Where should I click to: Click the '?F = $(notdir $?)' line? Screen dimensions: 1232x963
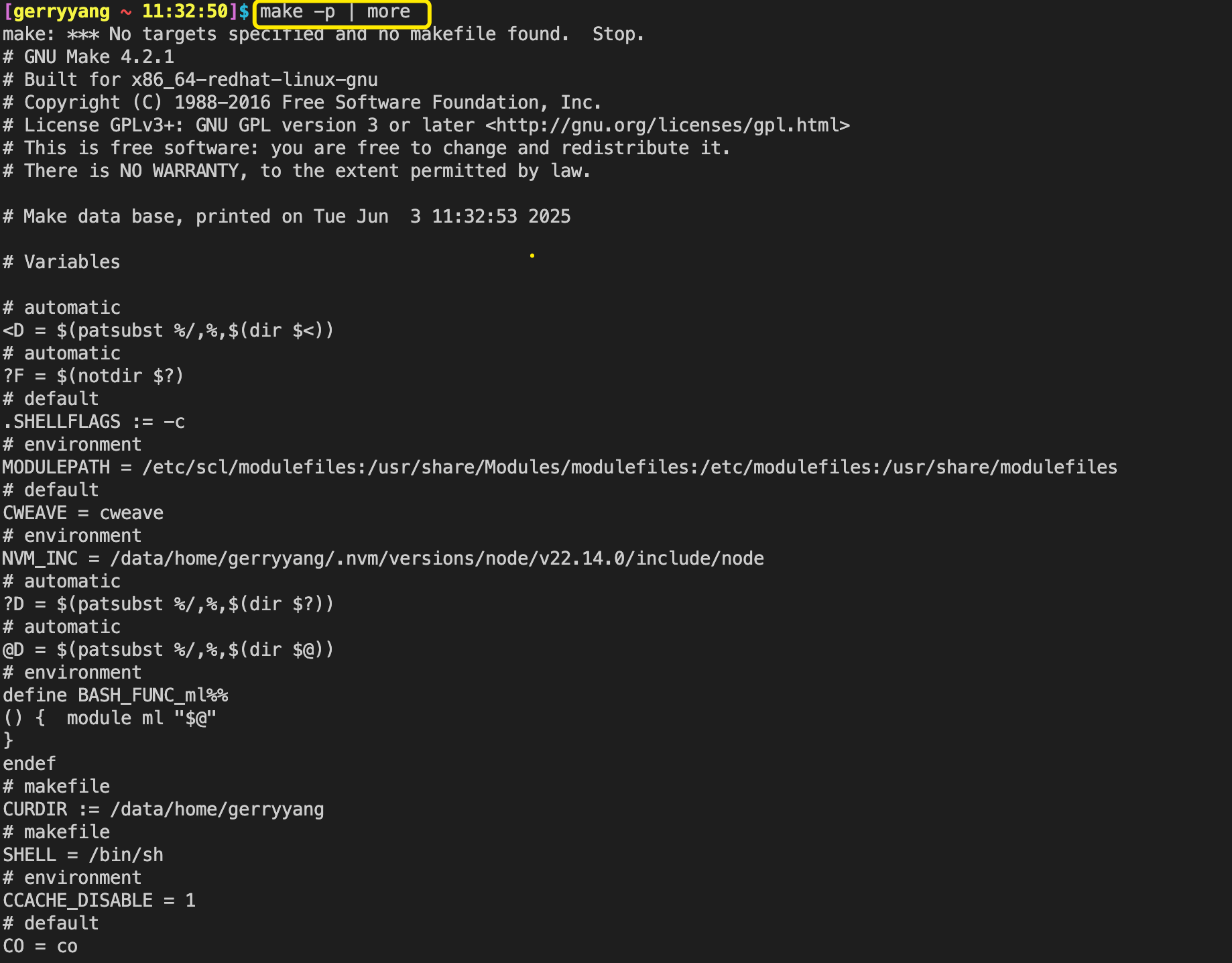[x=93, y=376]
